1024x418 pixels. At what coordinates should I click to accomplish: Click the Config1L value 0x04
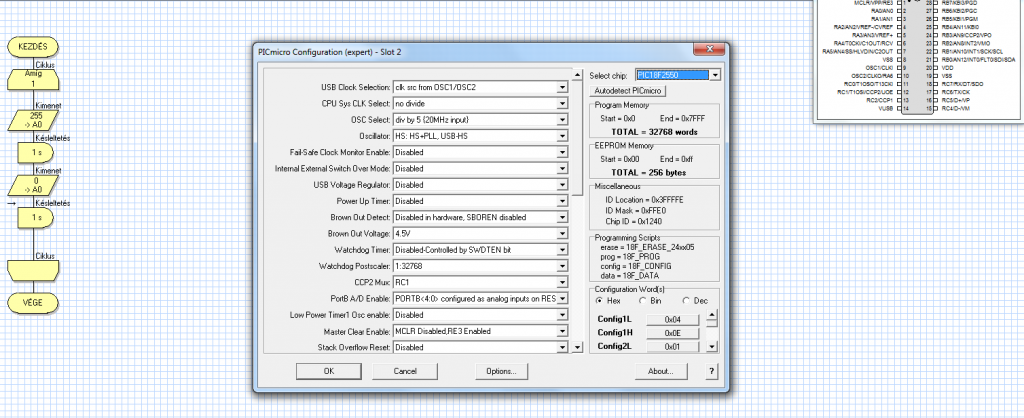click(673, 320)
